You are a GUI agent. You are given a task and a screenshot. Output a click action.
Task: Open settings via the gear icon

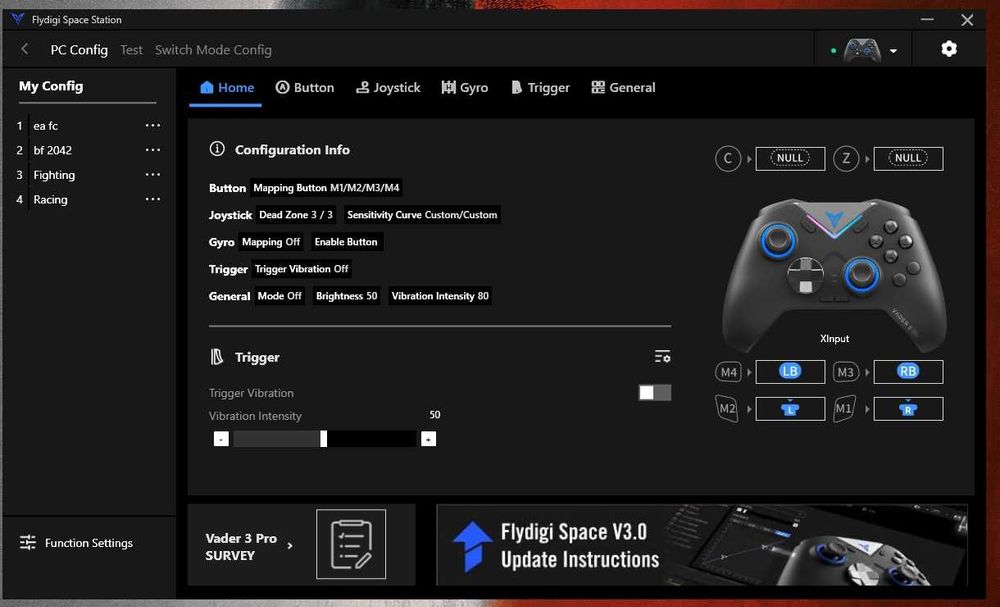click(x=949, y=49)
